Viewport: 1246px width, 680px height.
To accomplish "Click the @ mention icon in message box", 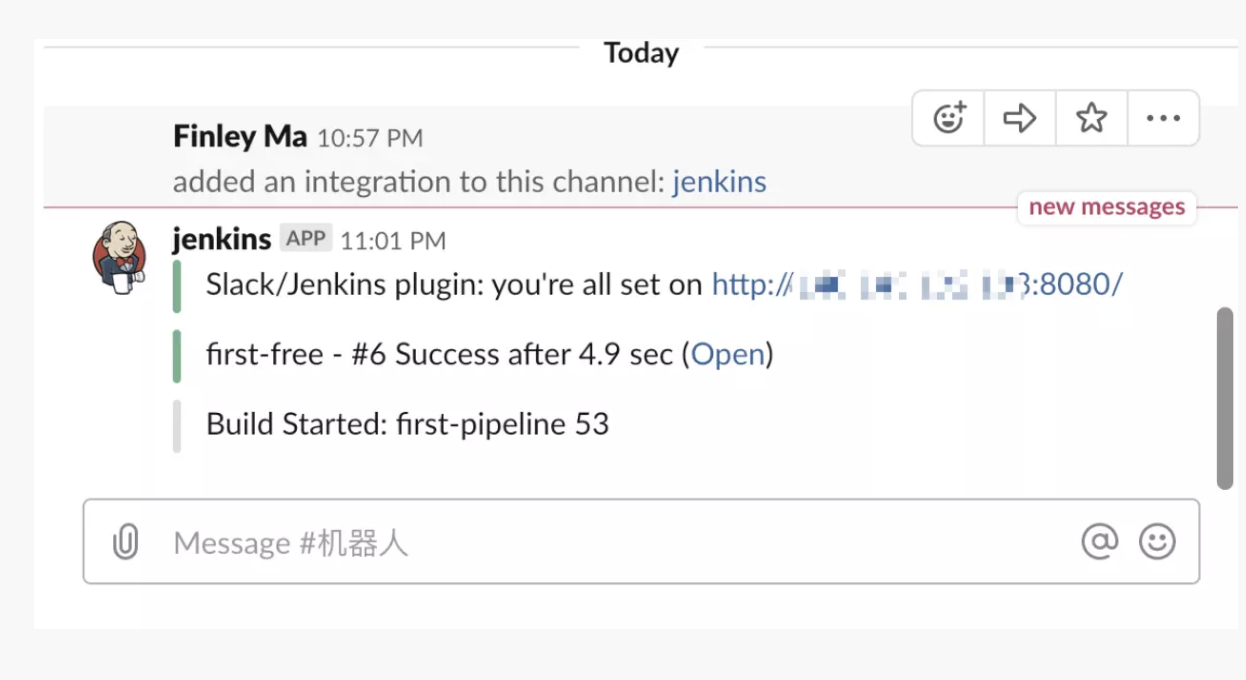I will point(1099,542).
